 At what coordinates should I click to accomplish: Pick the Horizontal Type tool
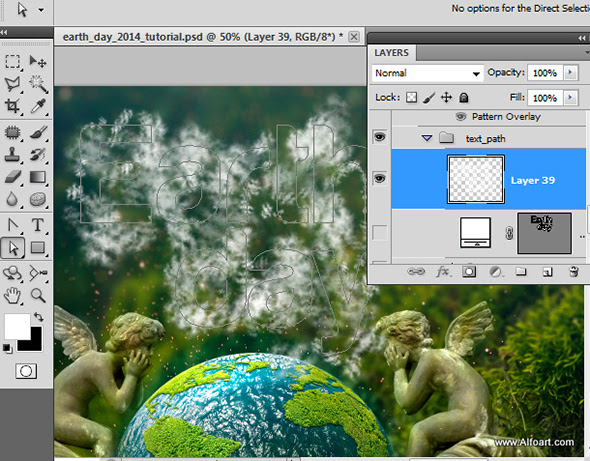pyautogui.click(x=38, y=225)
